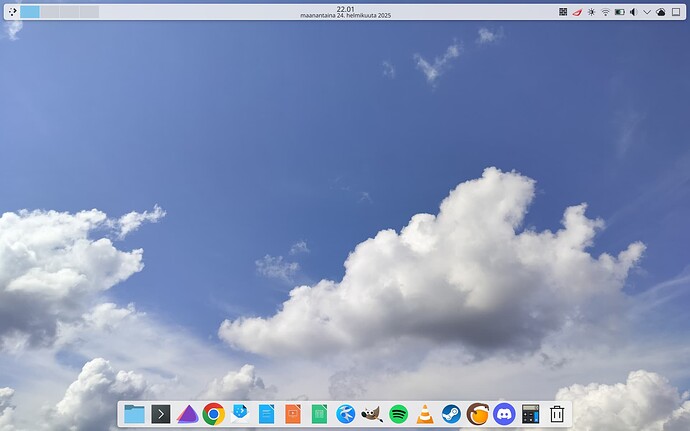Switch to the fourth virtual desktop
The height and width of the screenshot is (431, 690).
[89, 12]
